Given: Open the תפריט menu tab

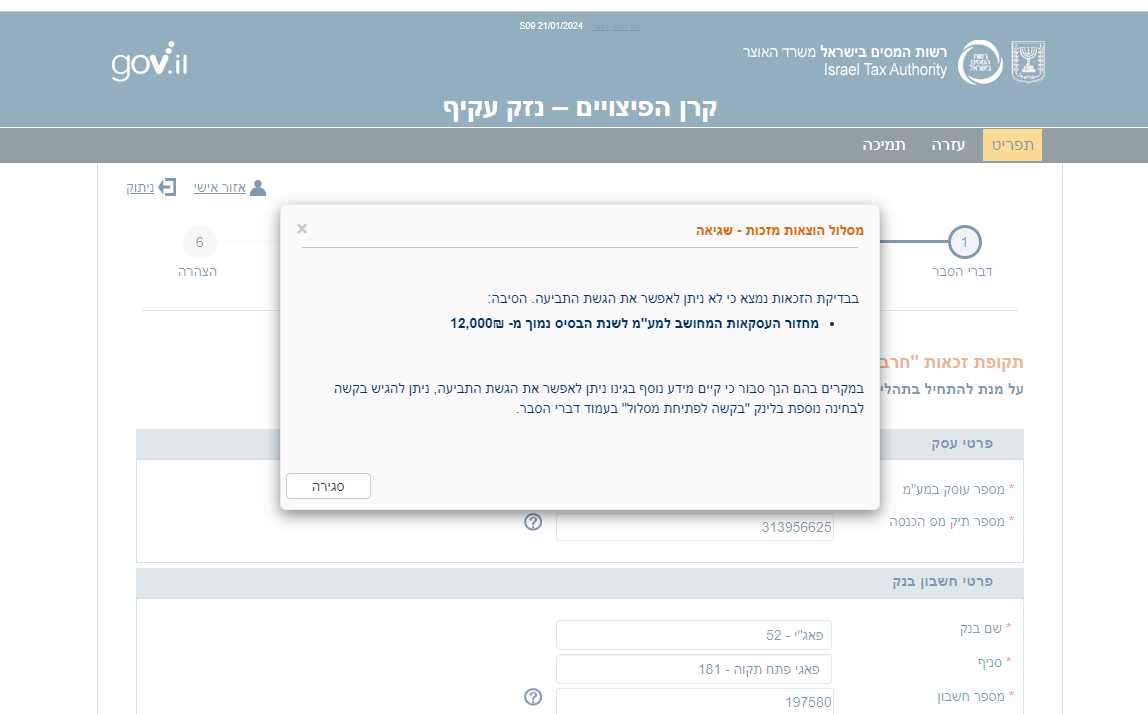Looking at the screenshot, I should 1012,145.
